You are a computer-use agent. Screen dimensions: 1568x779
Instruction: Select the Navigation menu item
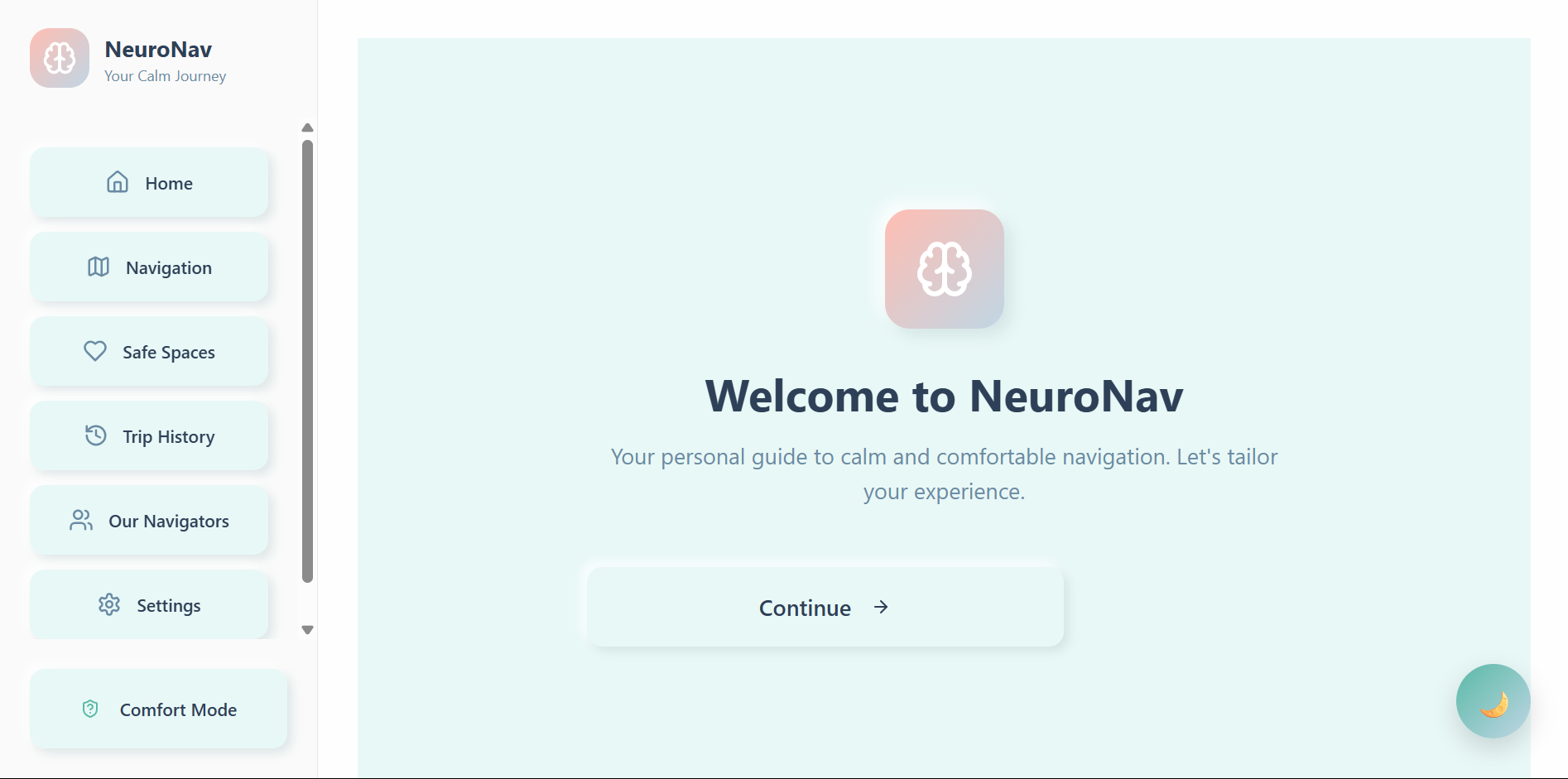[150, 267]
